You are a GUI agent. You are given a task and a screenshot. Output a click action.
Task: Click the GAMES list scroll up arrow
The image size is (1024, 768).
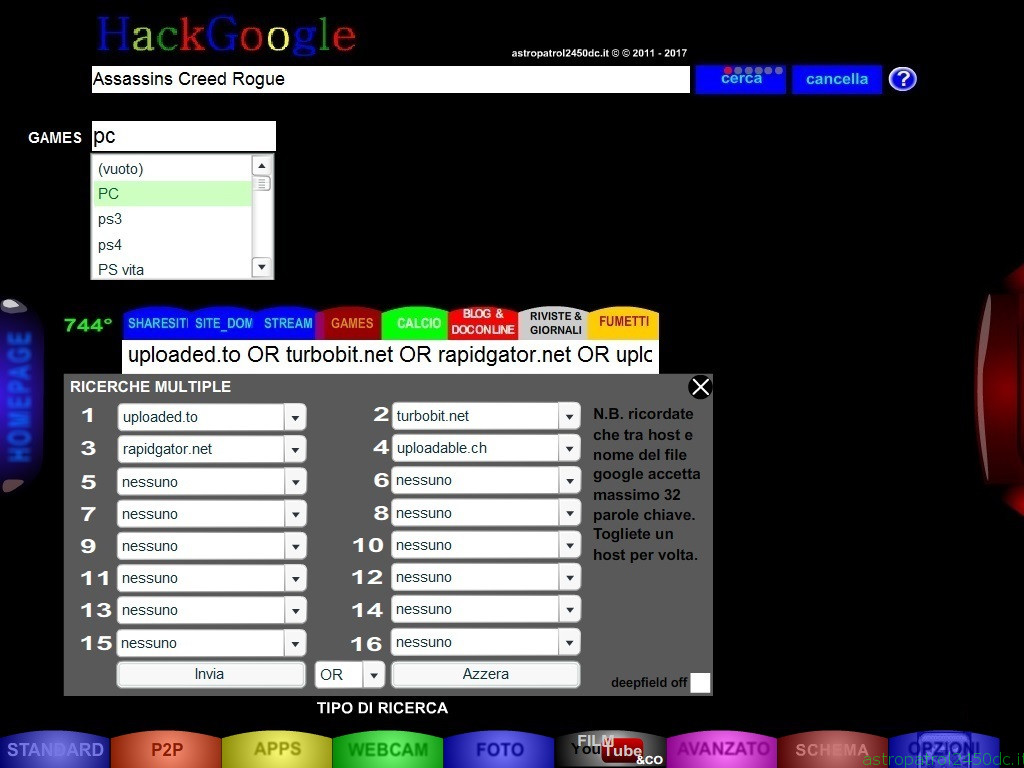pyautogui.click(x=261, y=166)
